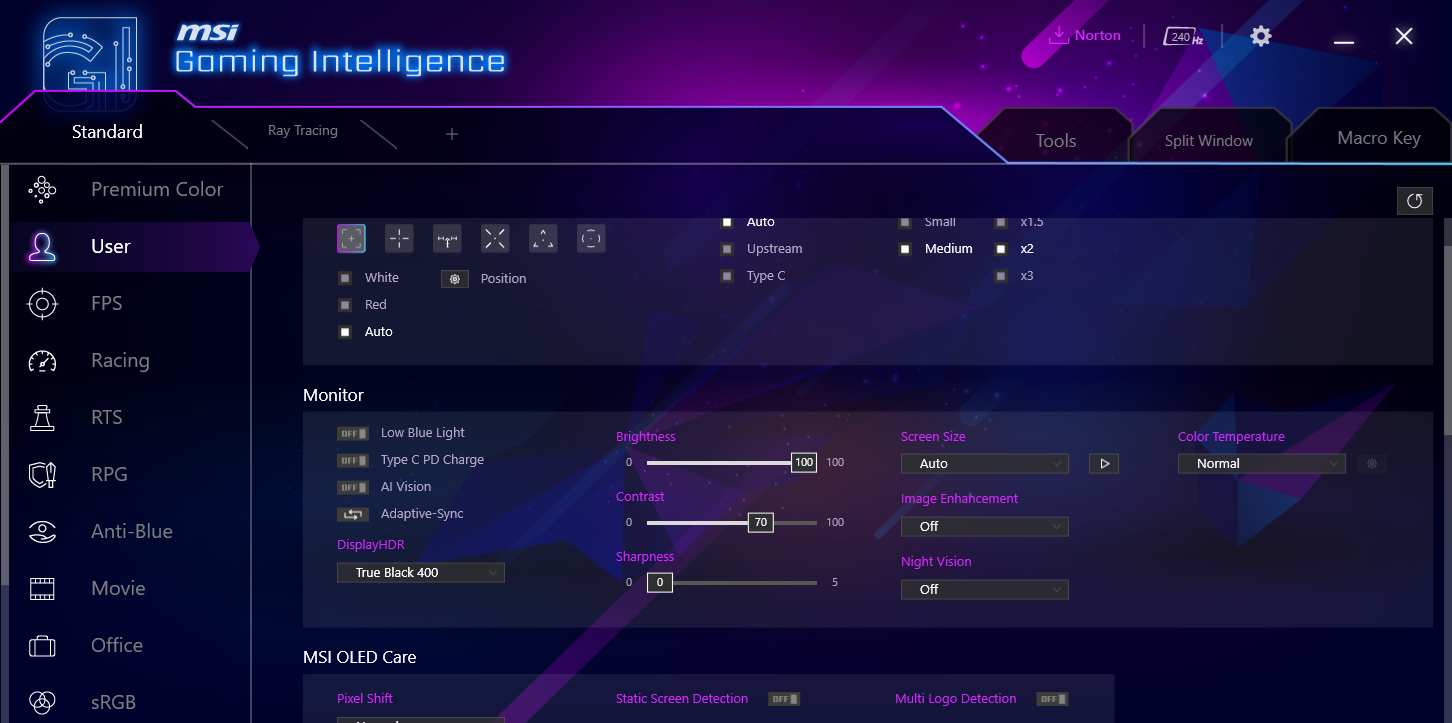This screenshot has width=1452, height=723.
Task: Click the sRGB overlapping circles icon
Action: click(x=42, y=701)
